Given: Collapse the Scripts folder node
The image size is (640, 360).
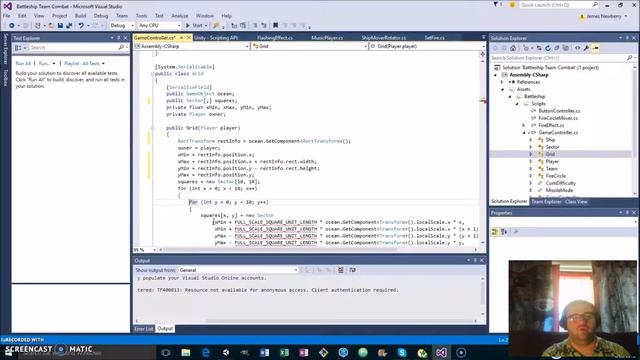Looking at the screenshot, I should tap(517, 104).
